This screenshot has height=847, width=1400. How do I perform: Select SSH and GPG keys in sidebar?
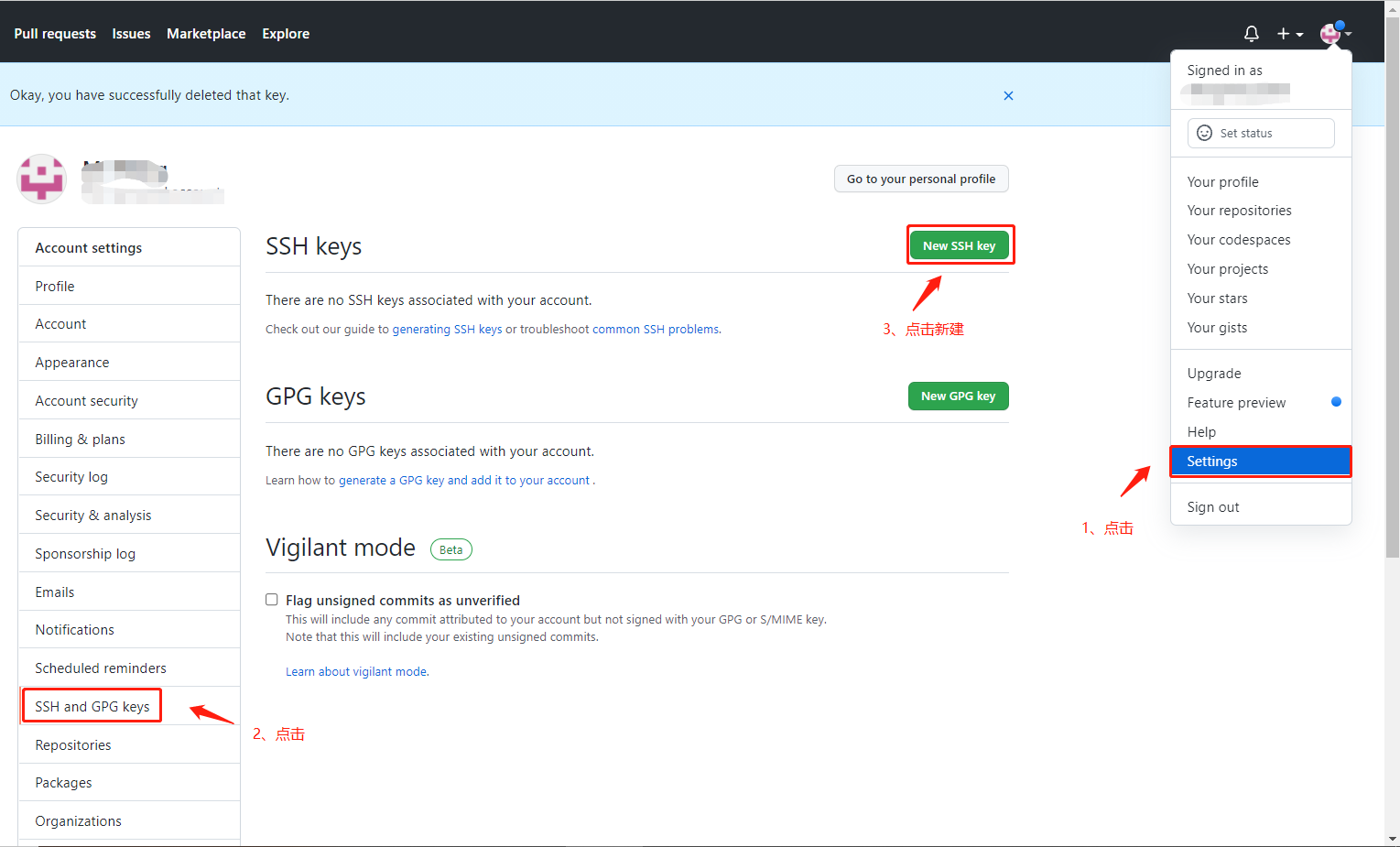pos(92,706)
